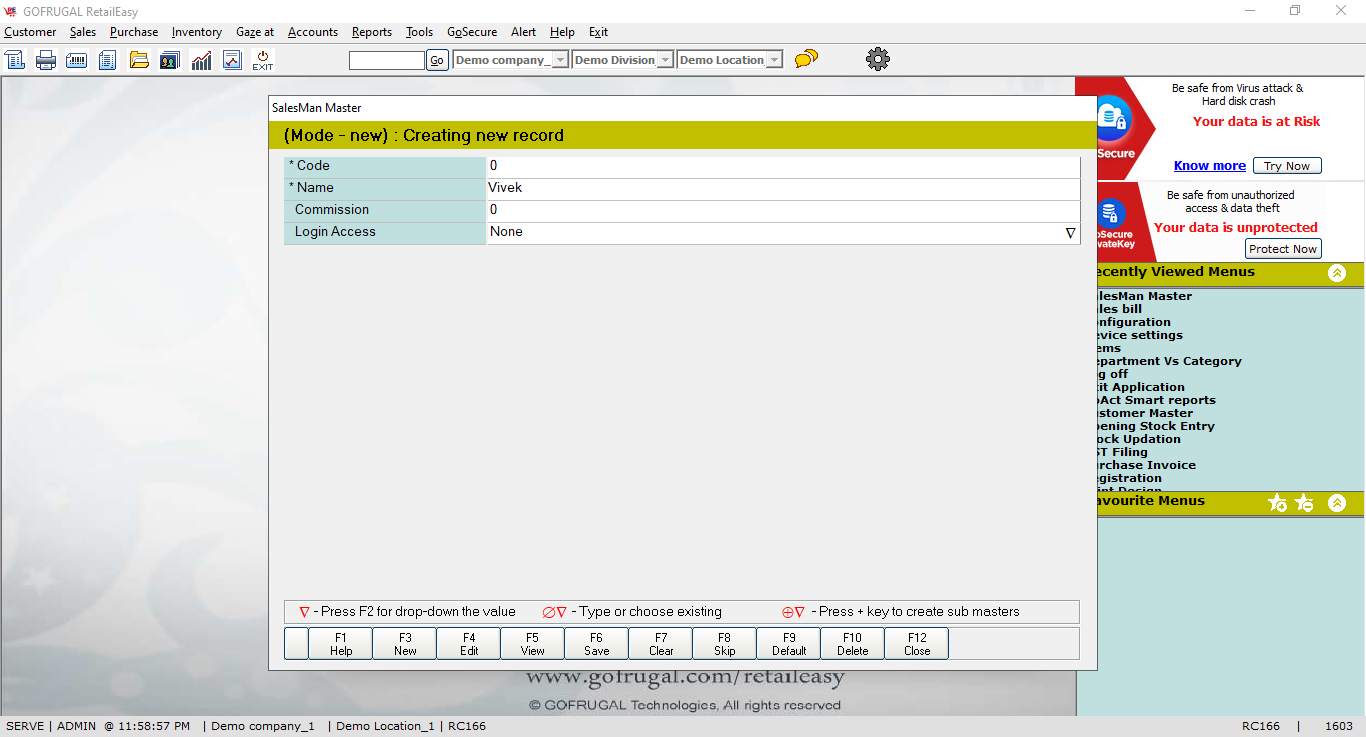Click the Name field containing Vivek

pos(783,188)
